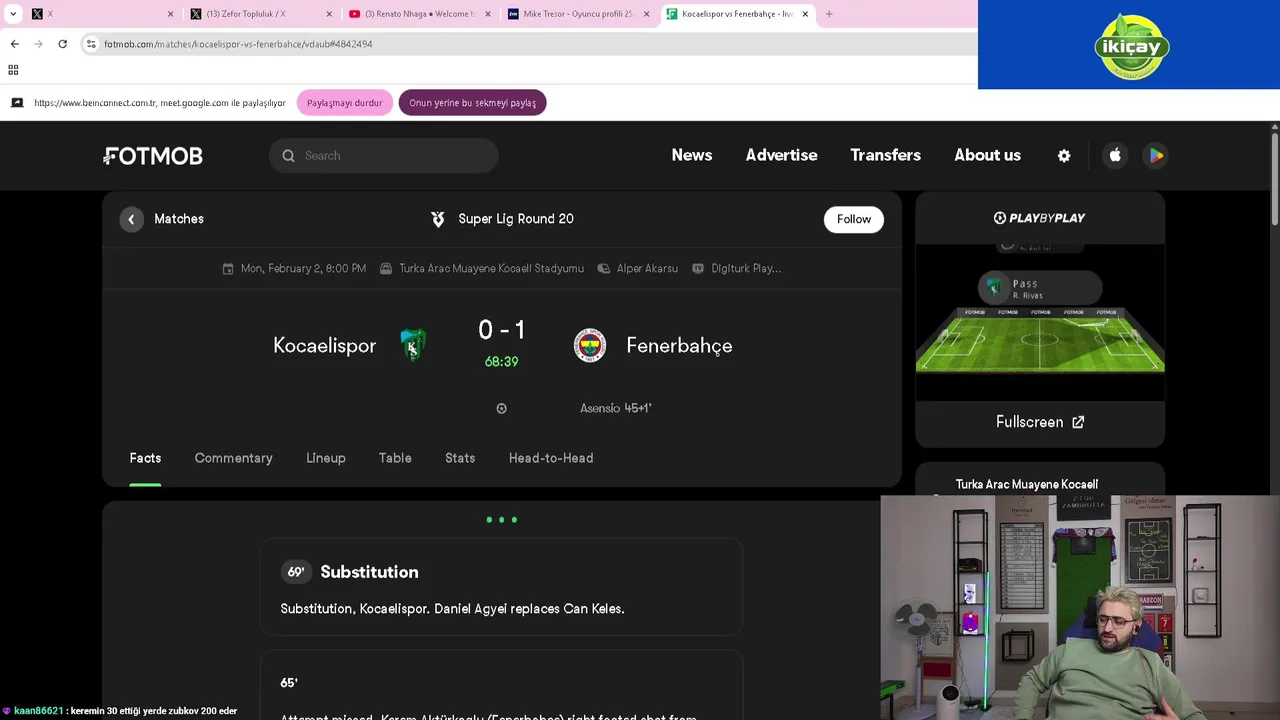Open the Google Play store icon

point(1156,155)
